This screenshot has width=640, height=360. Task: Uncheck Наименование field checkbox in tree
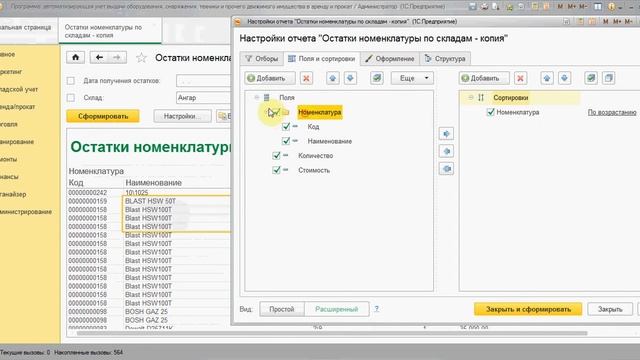tap(286, 141)
